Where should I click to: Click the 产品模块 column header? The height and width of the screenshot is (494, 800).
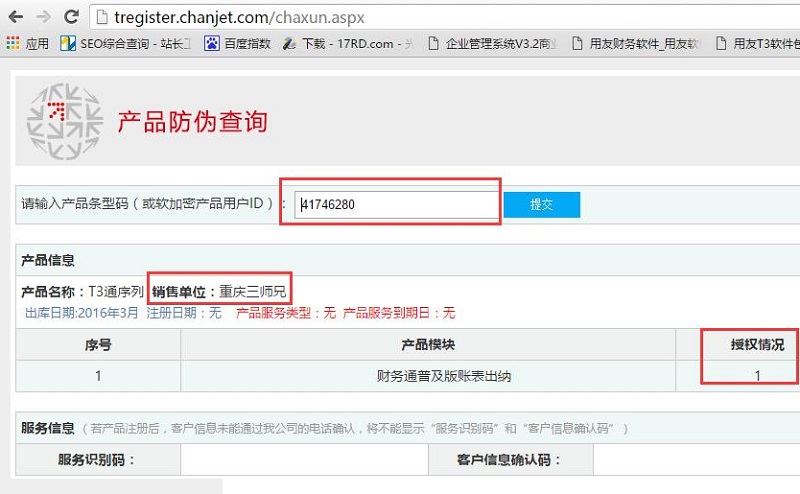click(x=428, y=345)
